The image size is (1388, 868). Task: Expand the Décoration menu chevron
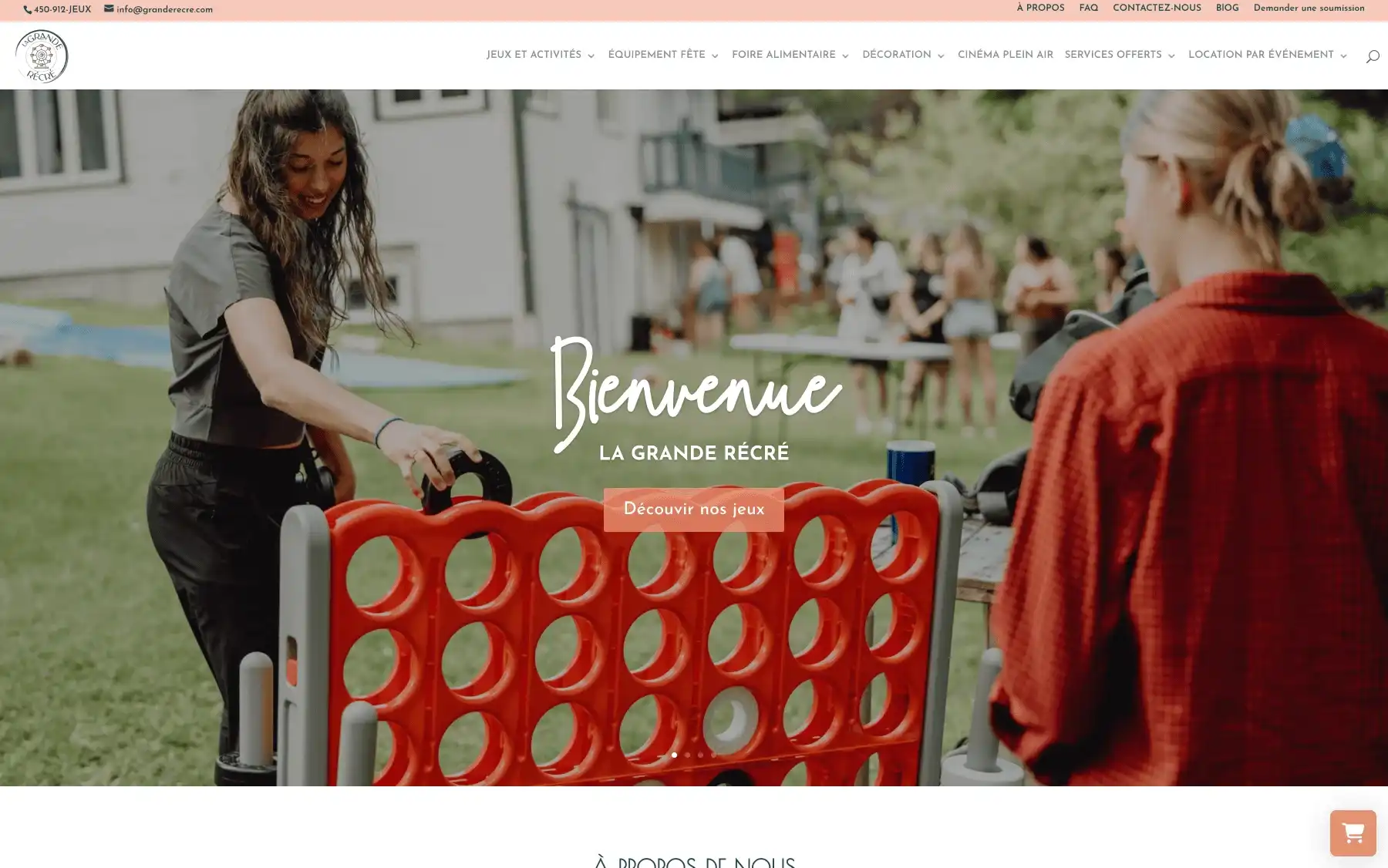[x=941, y=56]
